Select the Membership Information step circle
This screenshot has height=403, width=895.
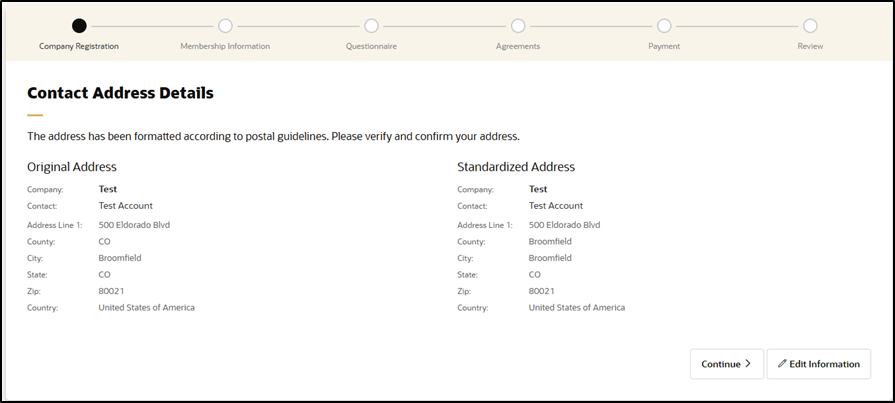point(225,26)
